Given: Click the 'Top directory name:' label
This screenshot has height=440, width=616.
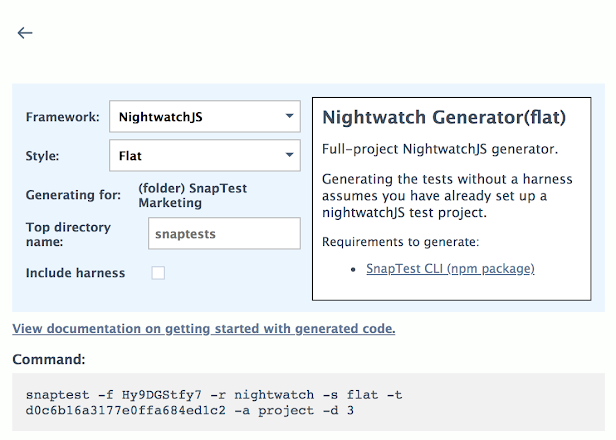Looking at the screenshot, I should click(68, 234).
